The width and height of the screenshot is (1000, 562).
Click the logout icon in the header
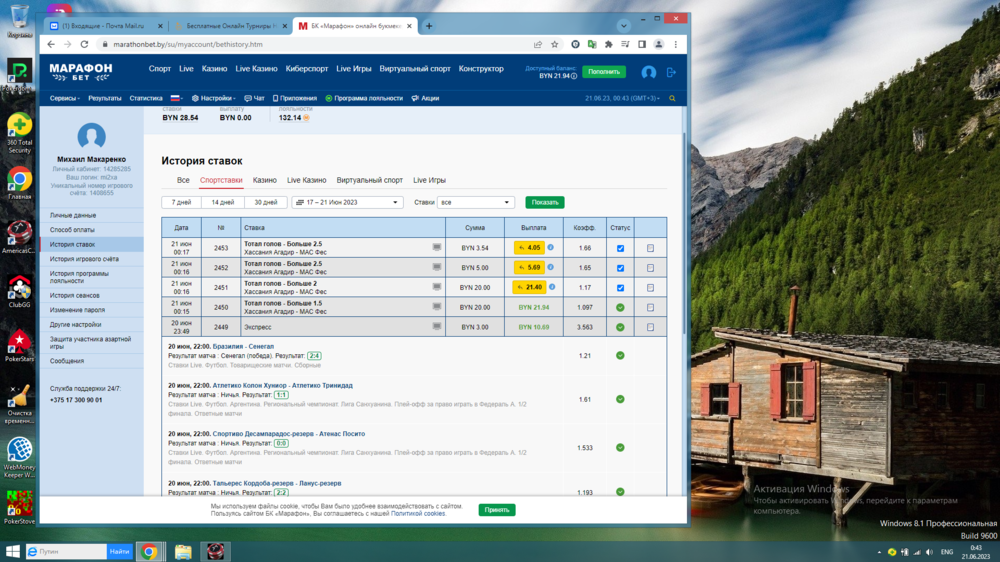click(671, 72)
